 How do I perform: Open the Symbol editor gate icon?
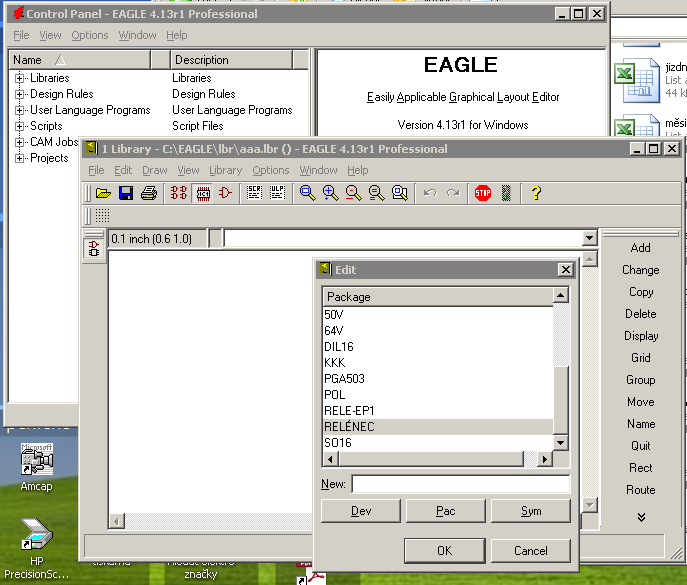tap(225, 193)
